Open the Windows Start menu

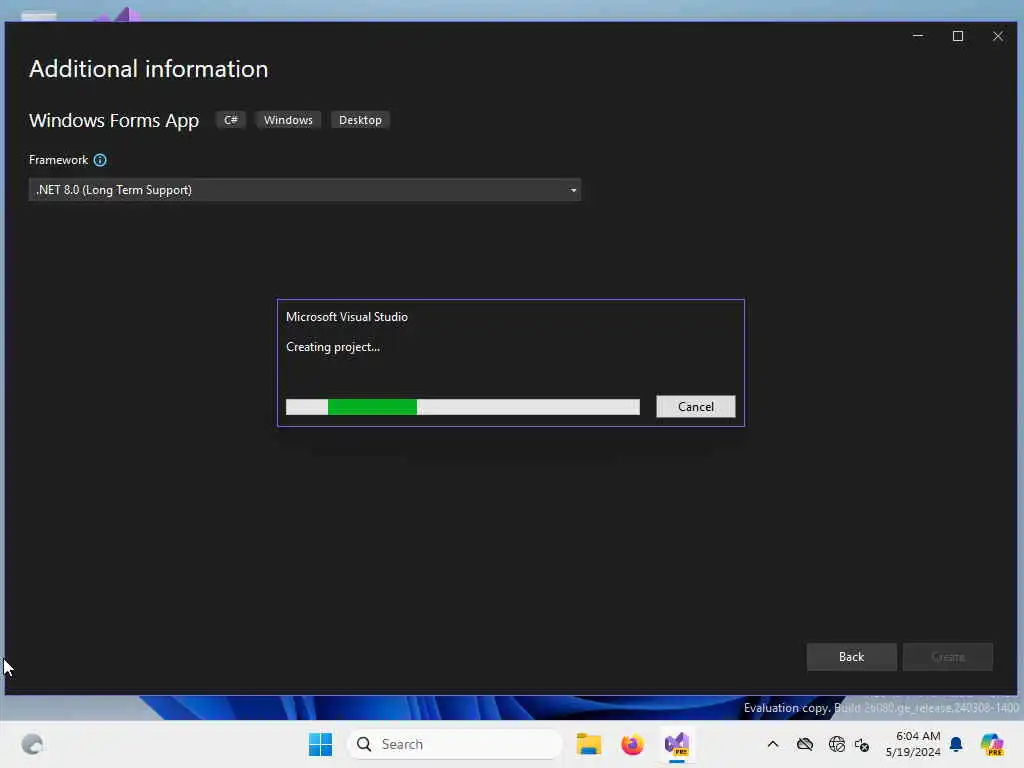point(320,744)
